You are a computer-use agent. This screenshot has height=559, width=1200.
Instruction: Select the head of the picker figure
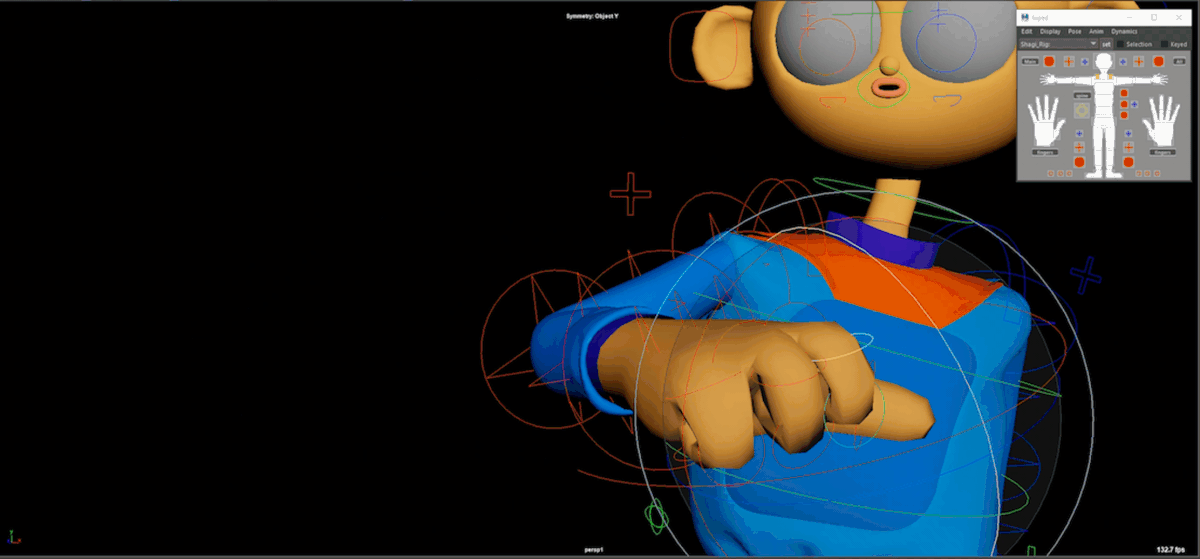click(1103, 61)
